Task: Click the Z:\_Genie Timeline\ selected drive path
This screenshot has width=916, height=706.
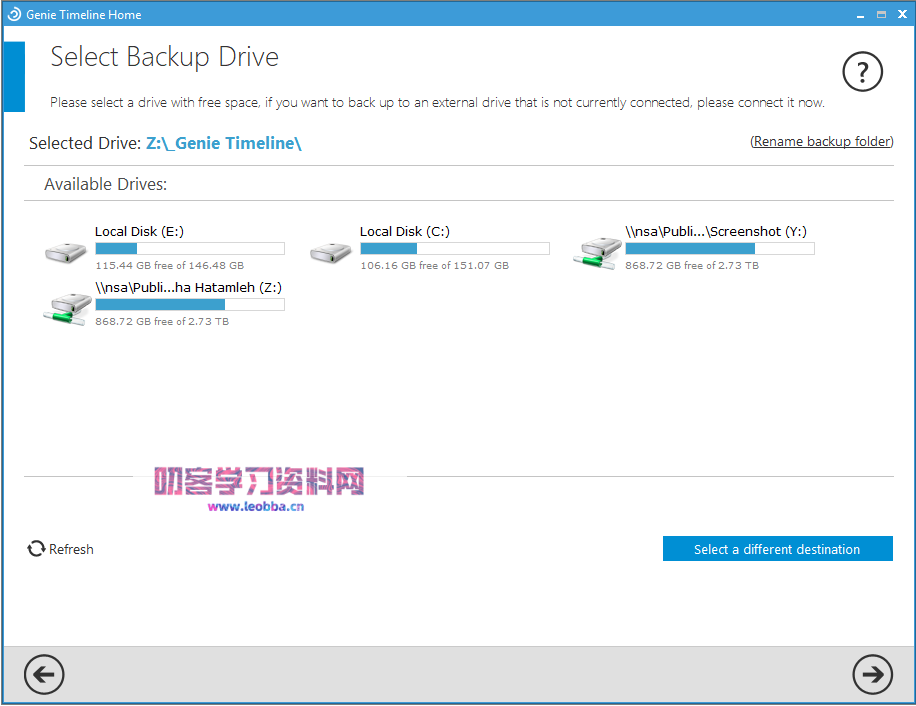Action: pos(224,143)
